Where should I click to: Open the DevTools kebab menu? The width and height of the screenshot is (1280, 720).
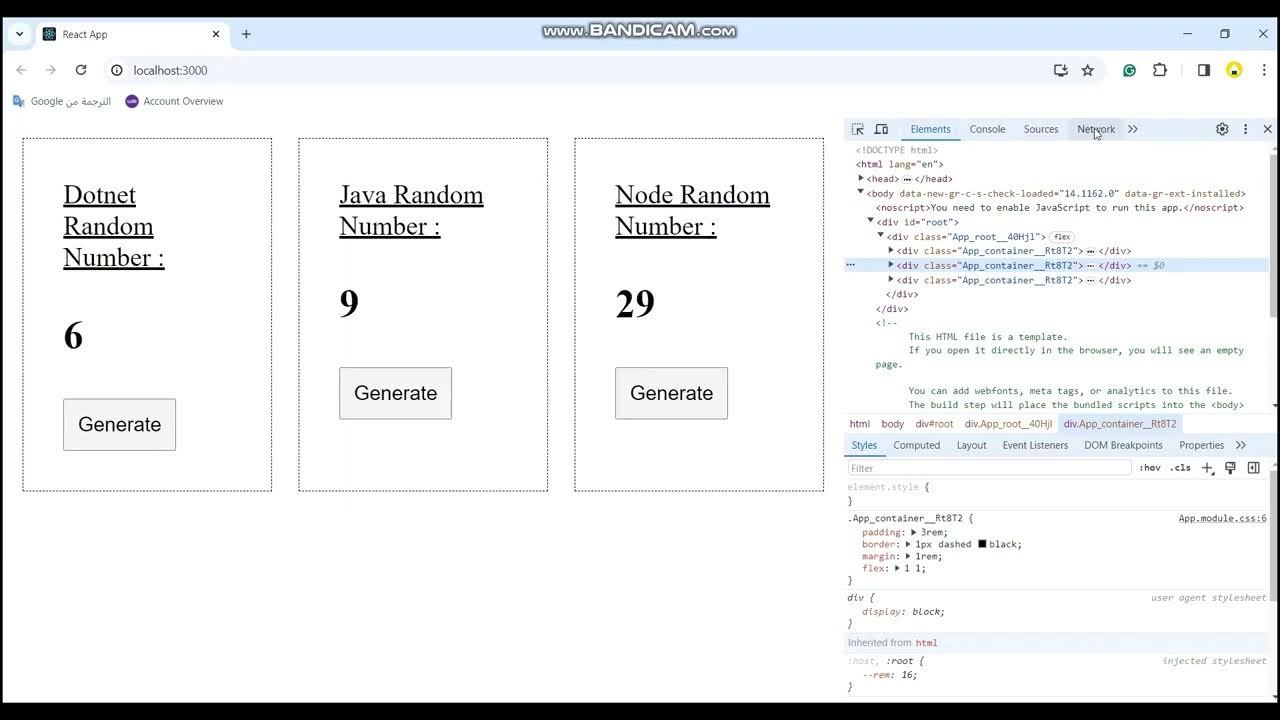[x=1245, y=129]
